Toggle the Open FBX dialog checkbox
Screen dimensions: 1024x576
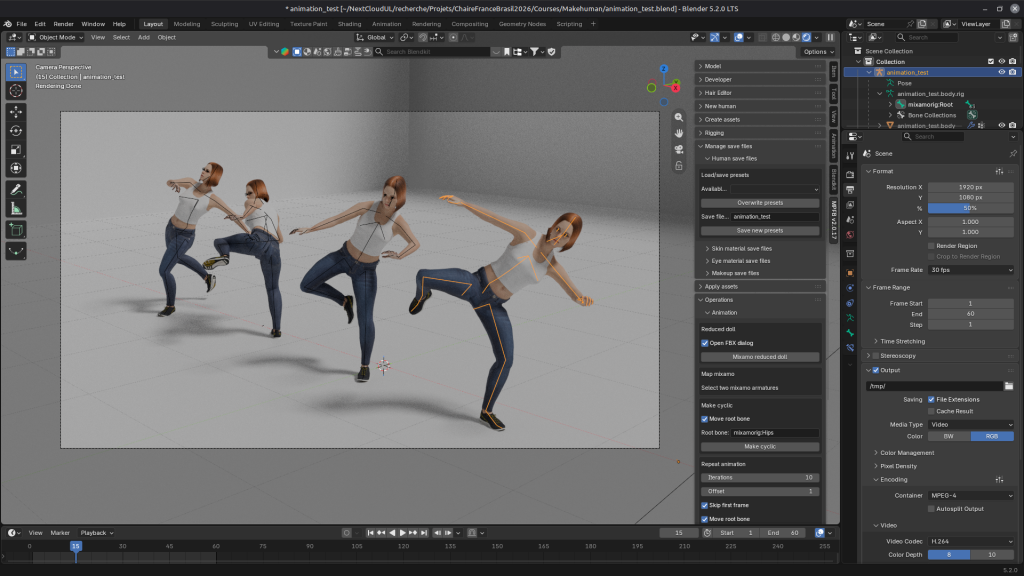[705, 343]
